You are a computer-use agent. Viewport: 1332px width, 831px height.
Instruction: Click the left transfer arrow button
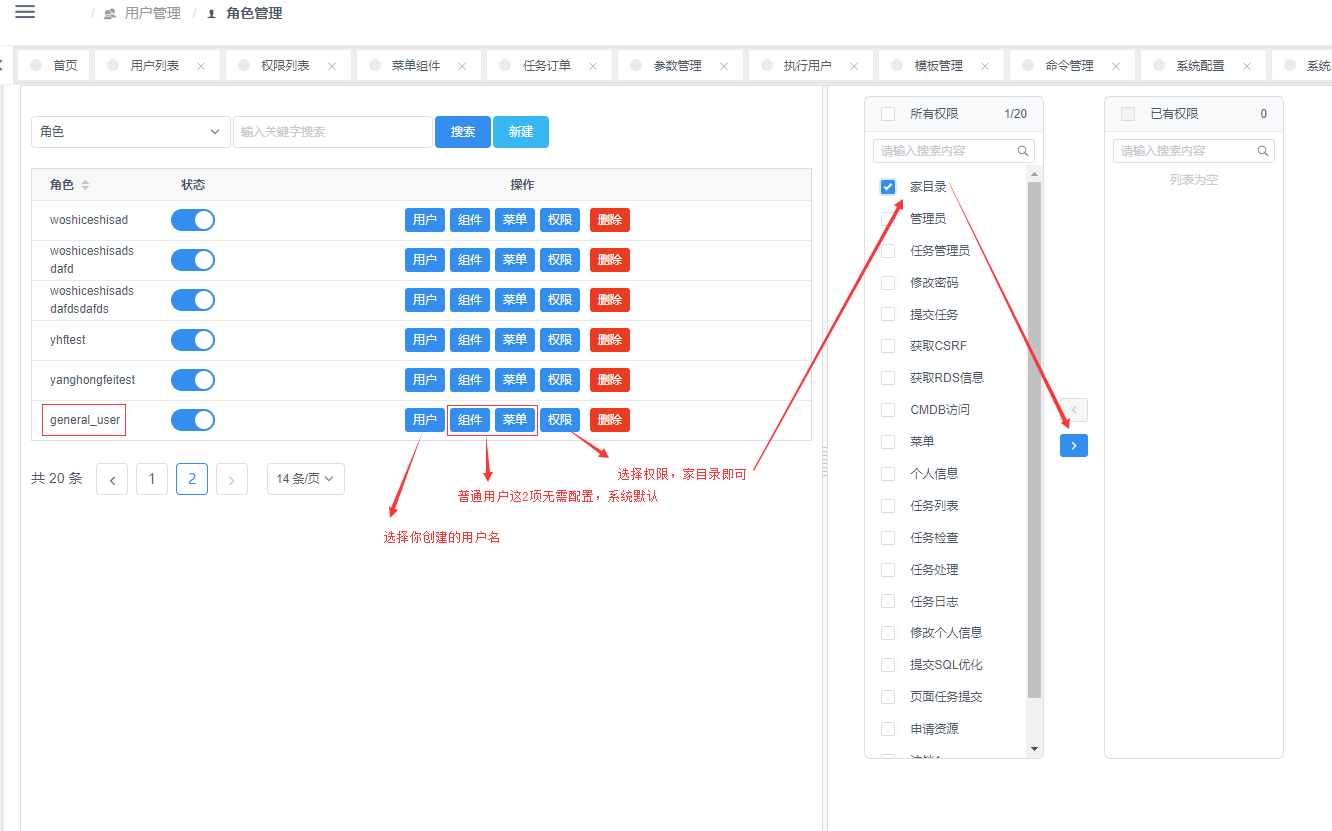(1074, 410)
